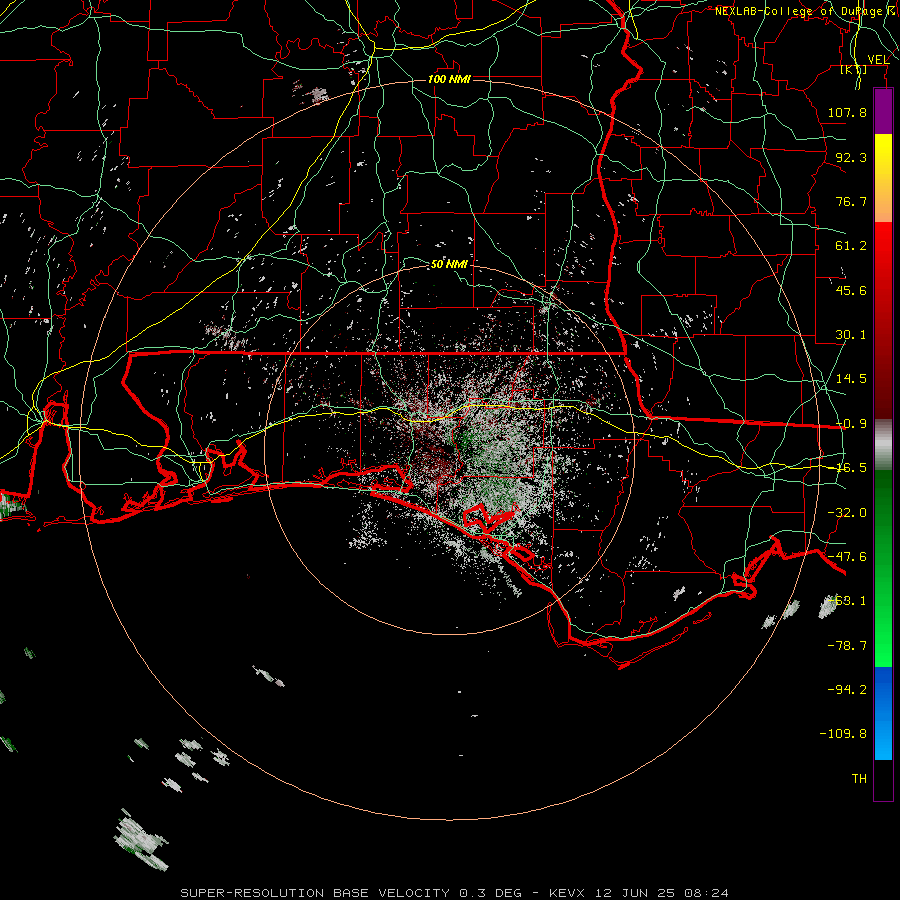
Task: Select the 45.6 velocity scale value
Action: (x=851, y=290)
